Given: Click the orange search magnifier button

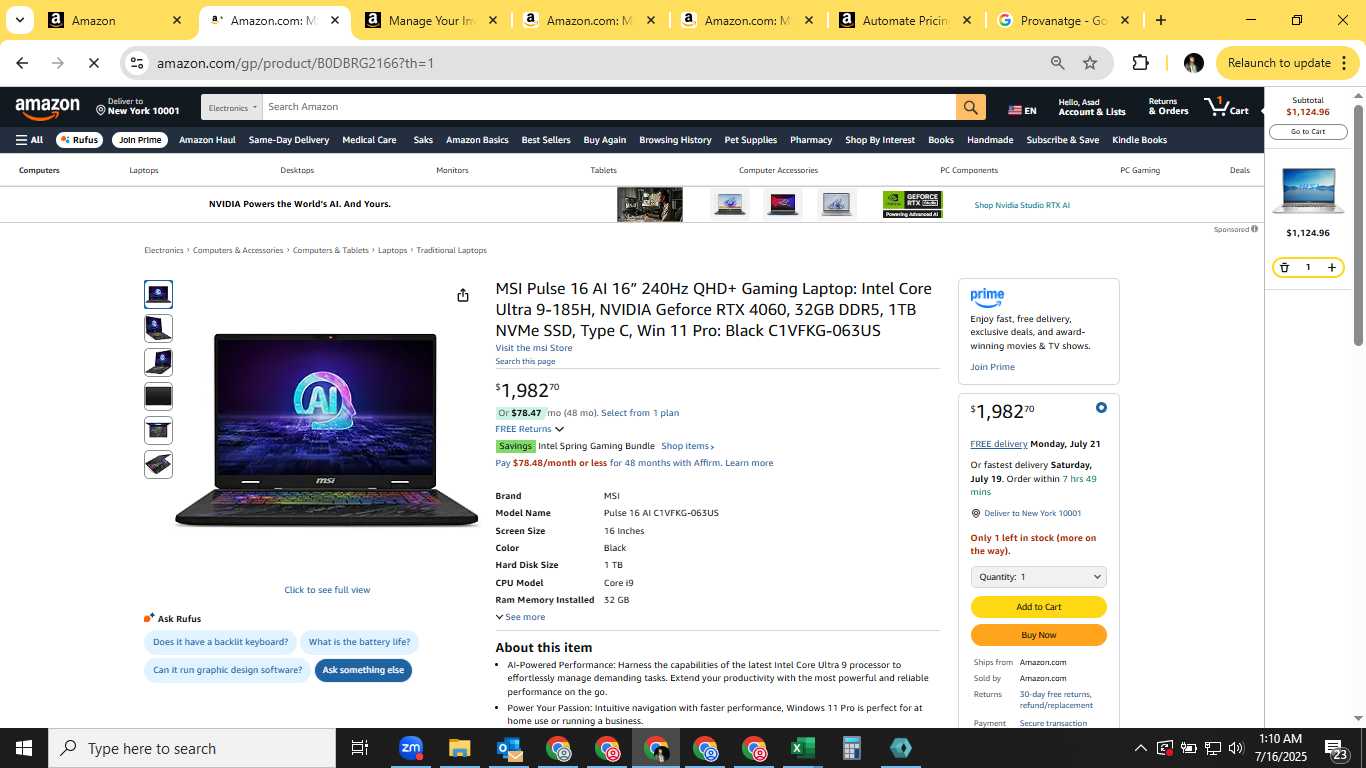Looking at the screenshot, I should point(970,107).
